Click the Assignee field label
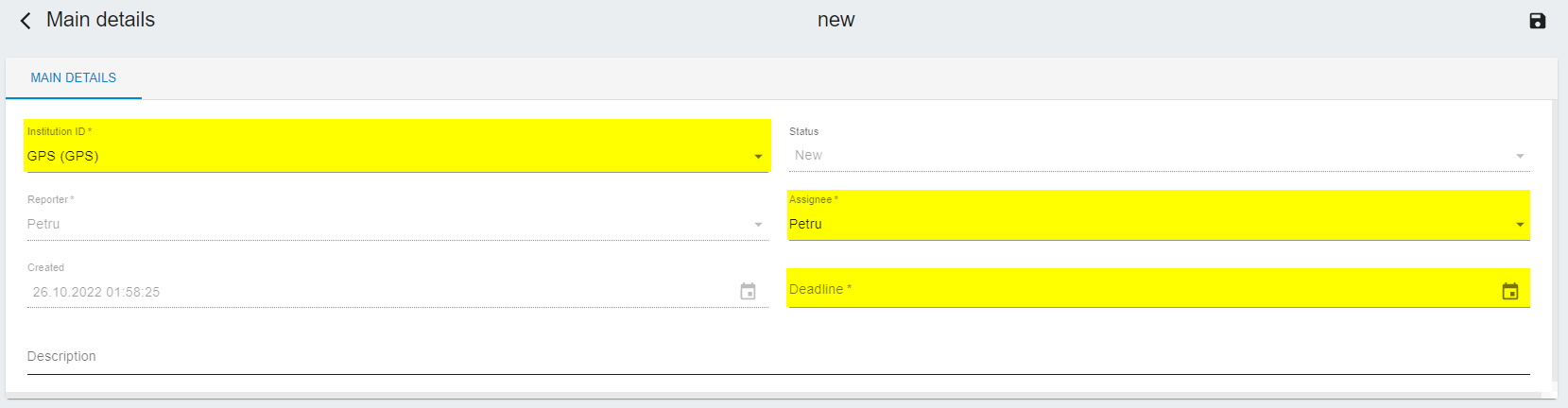 [814, 199]
